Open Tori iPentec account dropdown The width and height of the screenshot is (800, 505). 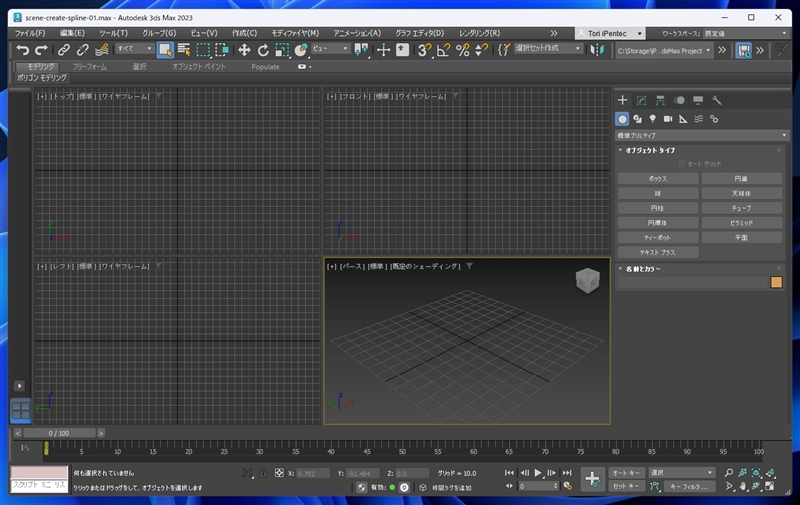[x=610, y=33]
